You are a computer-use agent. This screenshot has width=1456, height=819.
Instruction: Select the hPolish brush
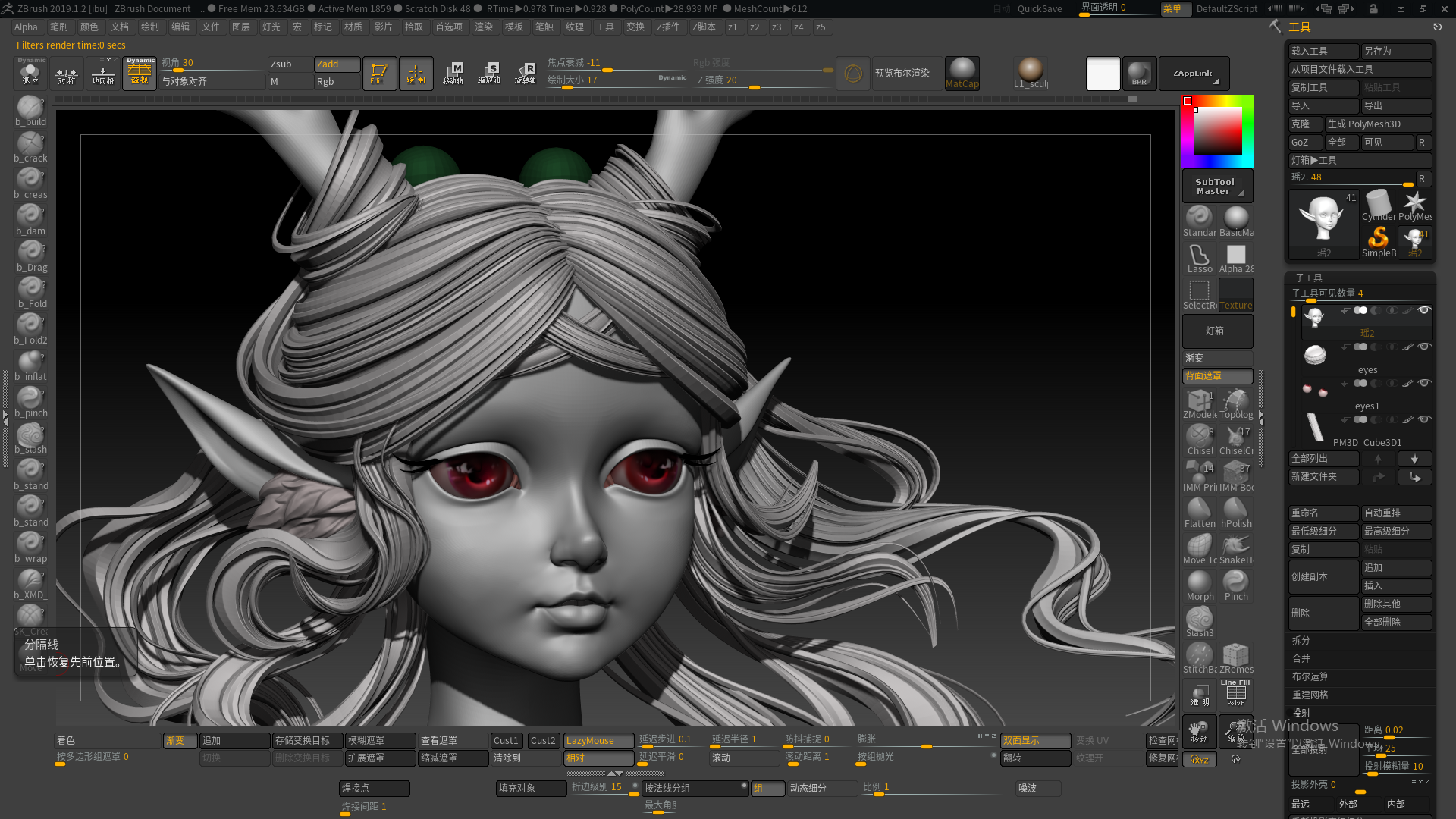1236,513
